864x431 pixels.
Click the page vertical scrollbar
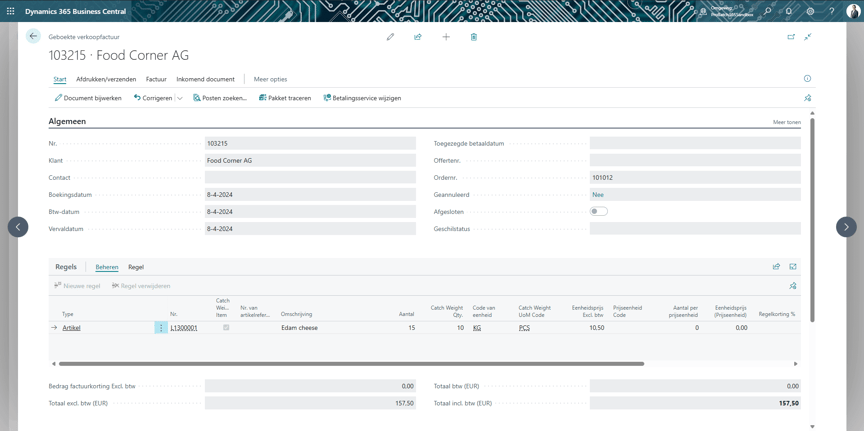812,220
